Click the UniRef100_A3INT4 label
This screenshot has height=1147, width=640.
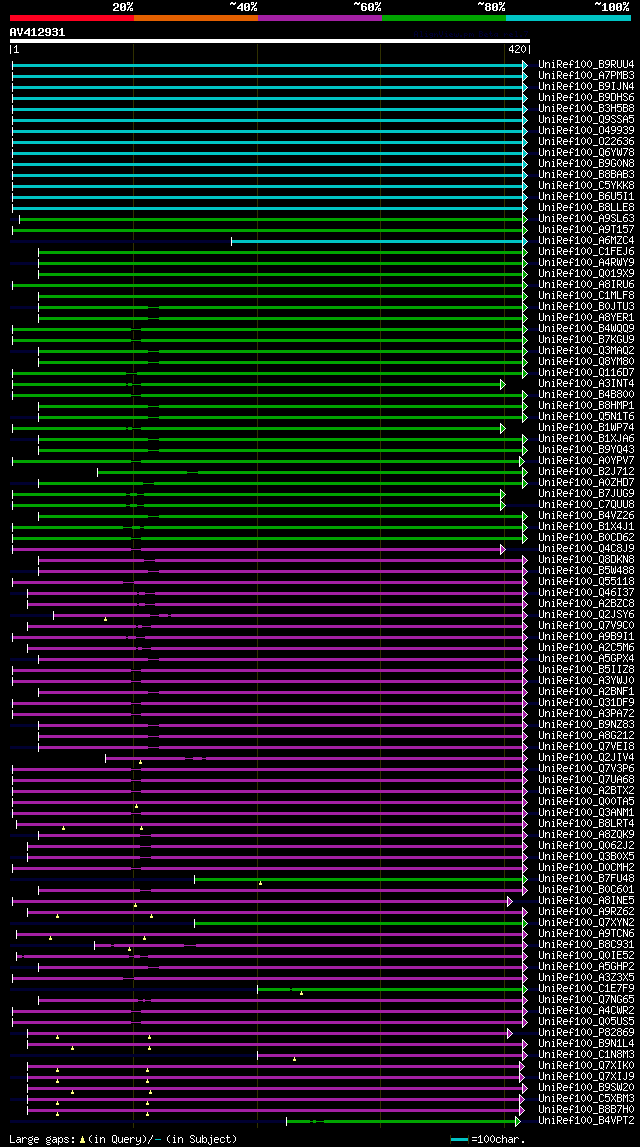(586, 383)
